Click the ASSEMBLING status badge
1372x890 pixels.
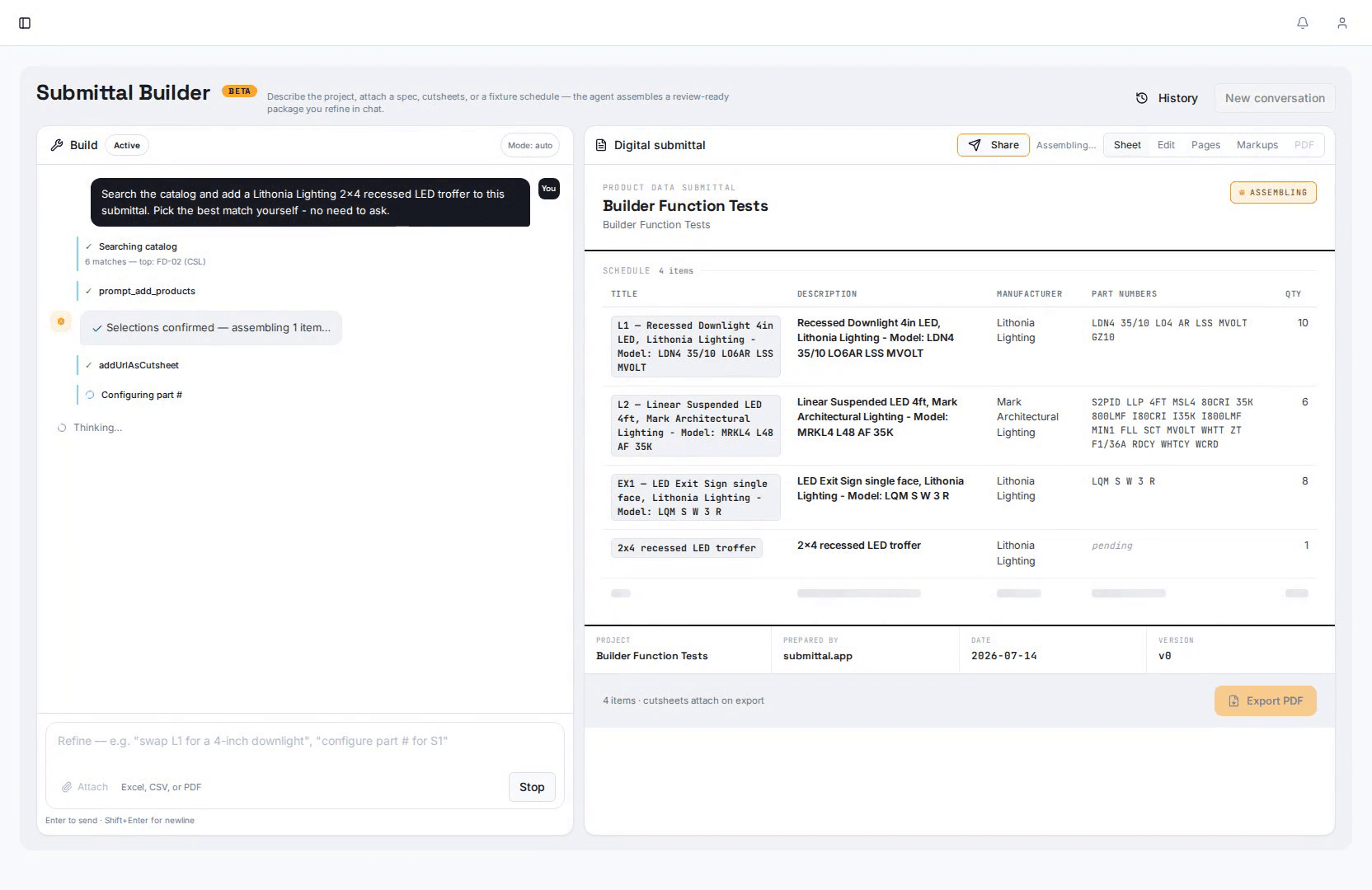[1273, 192]
